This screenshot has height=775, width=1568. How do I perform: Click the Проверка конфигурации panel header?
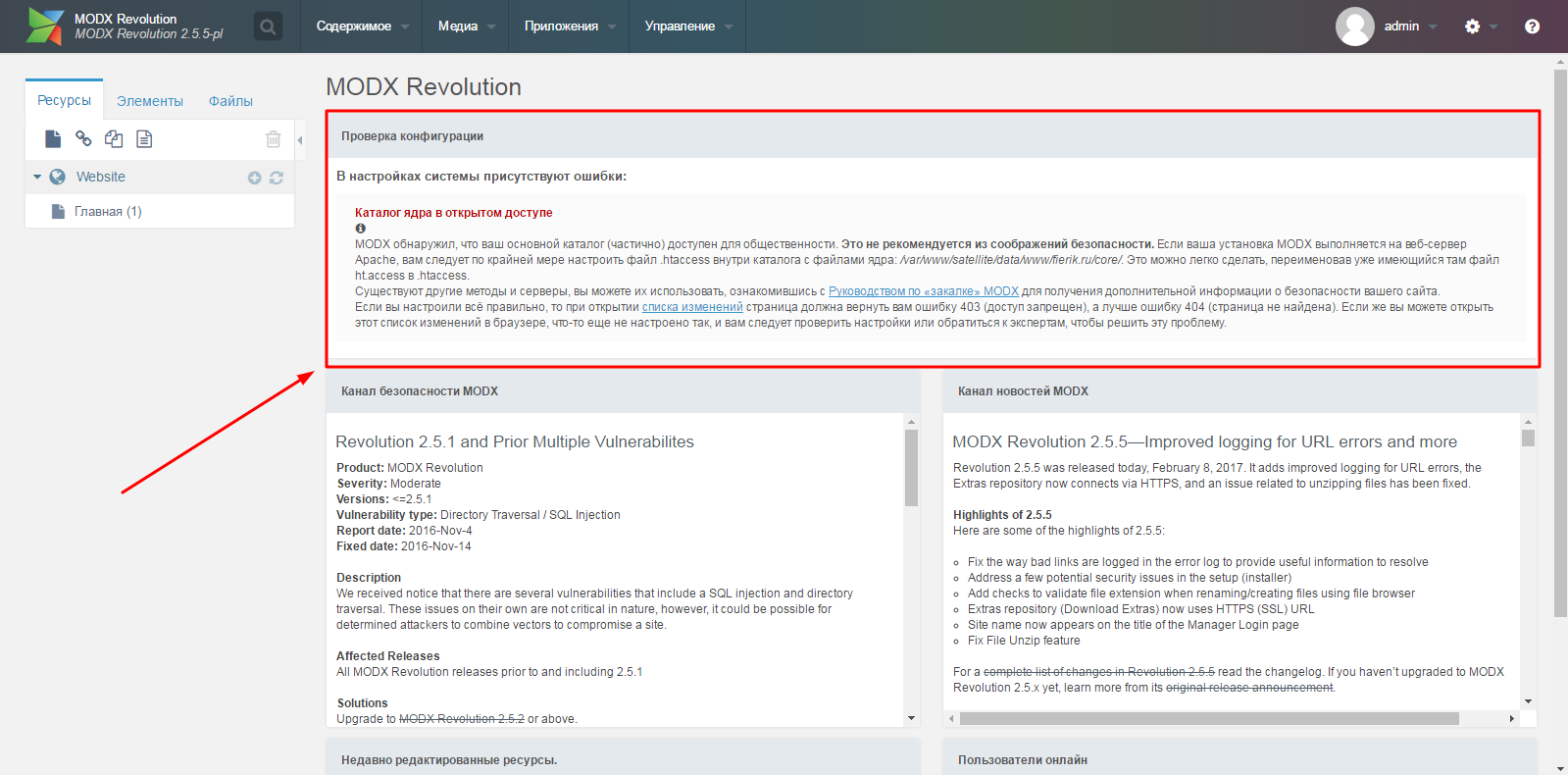click(x=933, y=136)
